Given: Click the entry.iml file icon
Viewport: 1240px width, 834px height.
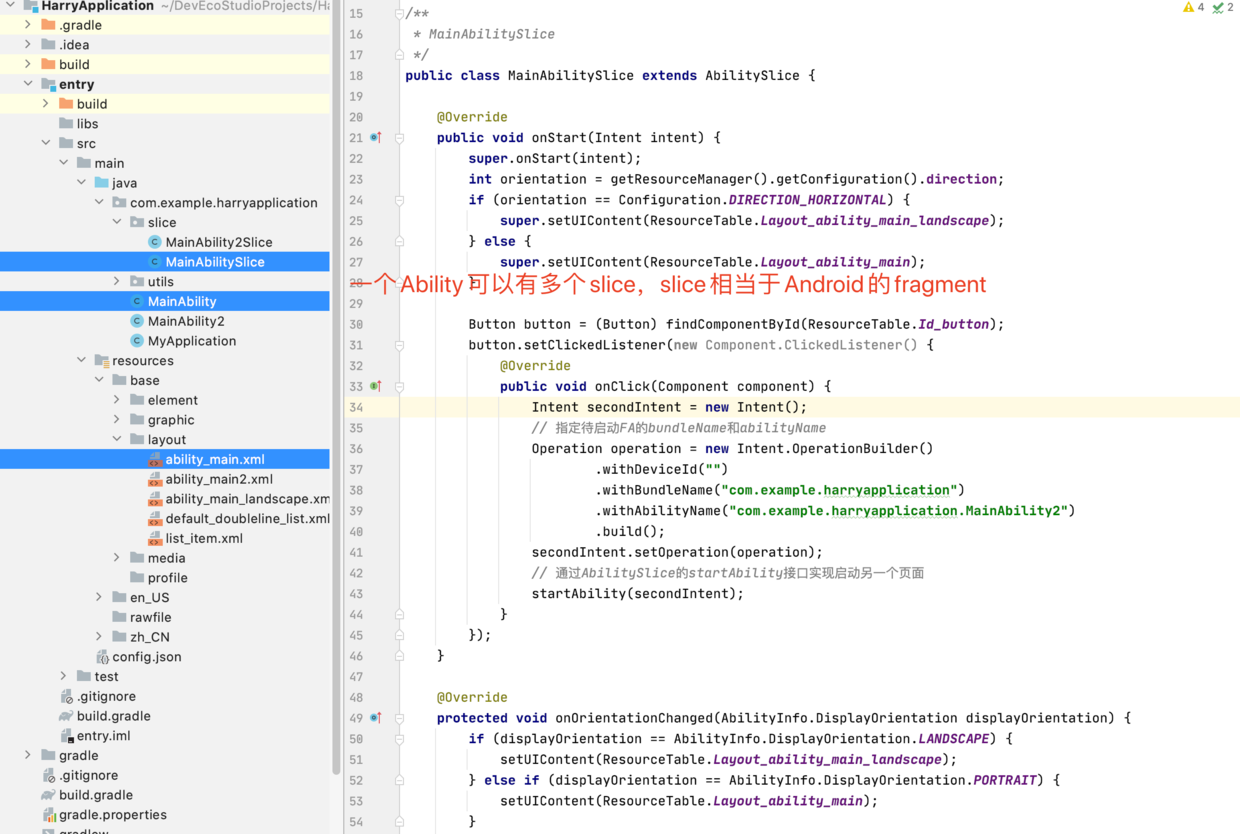Looking at the screenshot, I should pos(66,736).
